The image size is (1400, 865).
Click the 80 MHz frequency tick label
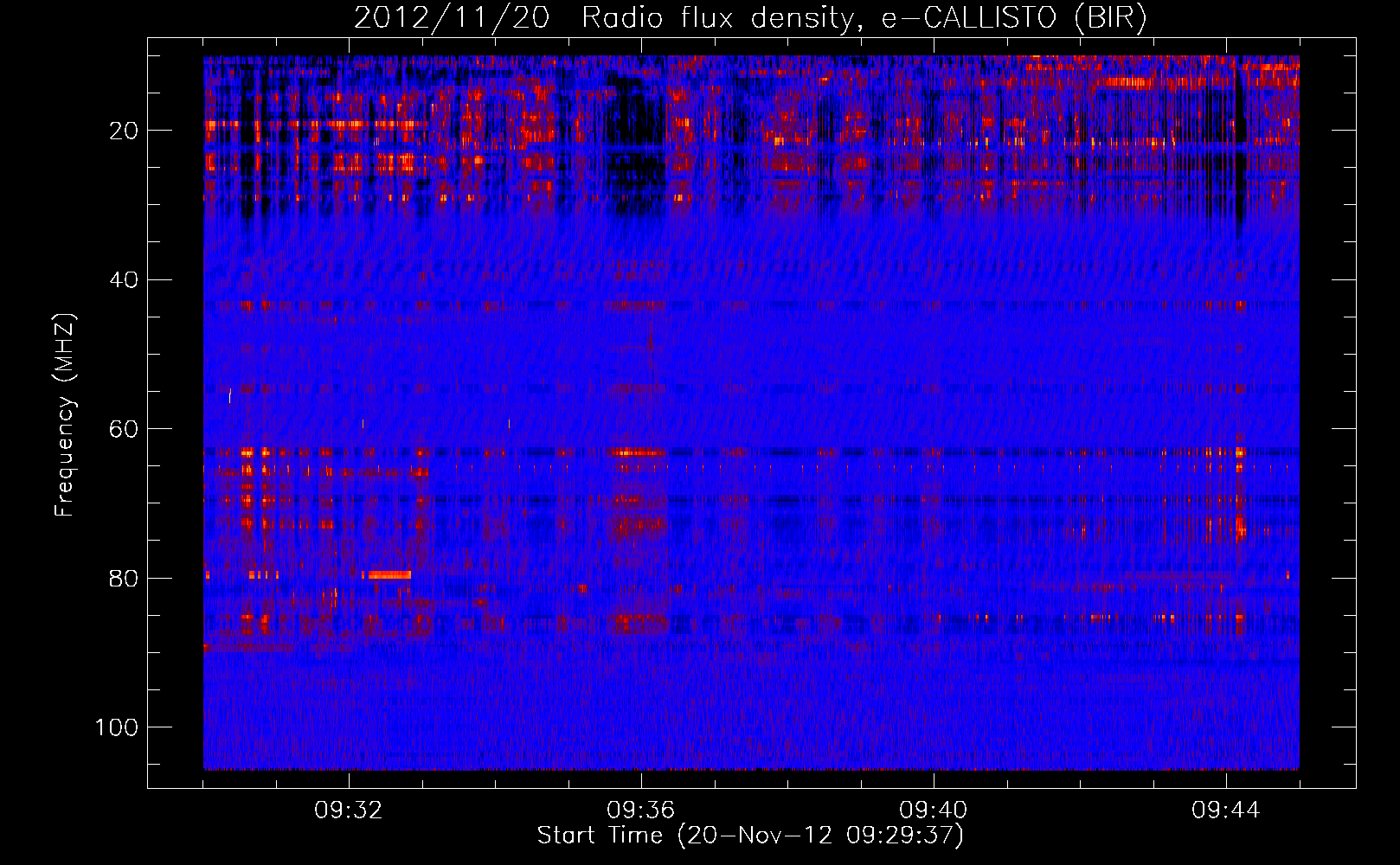click(124, 578)
